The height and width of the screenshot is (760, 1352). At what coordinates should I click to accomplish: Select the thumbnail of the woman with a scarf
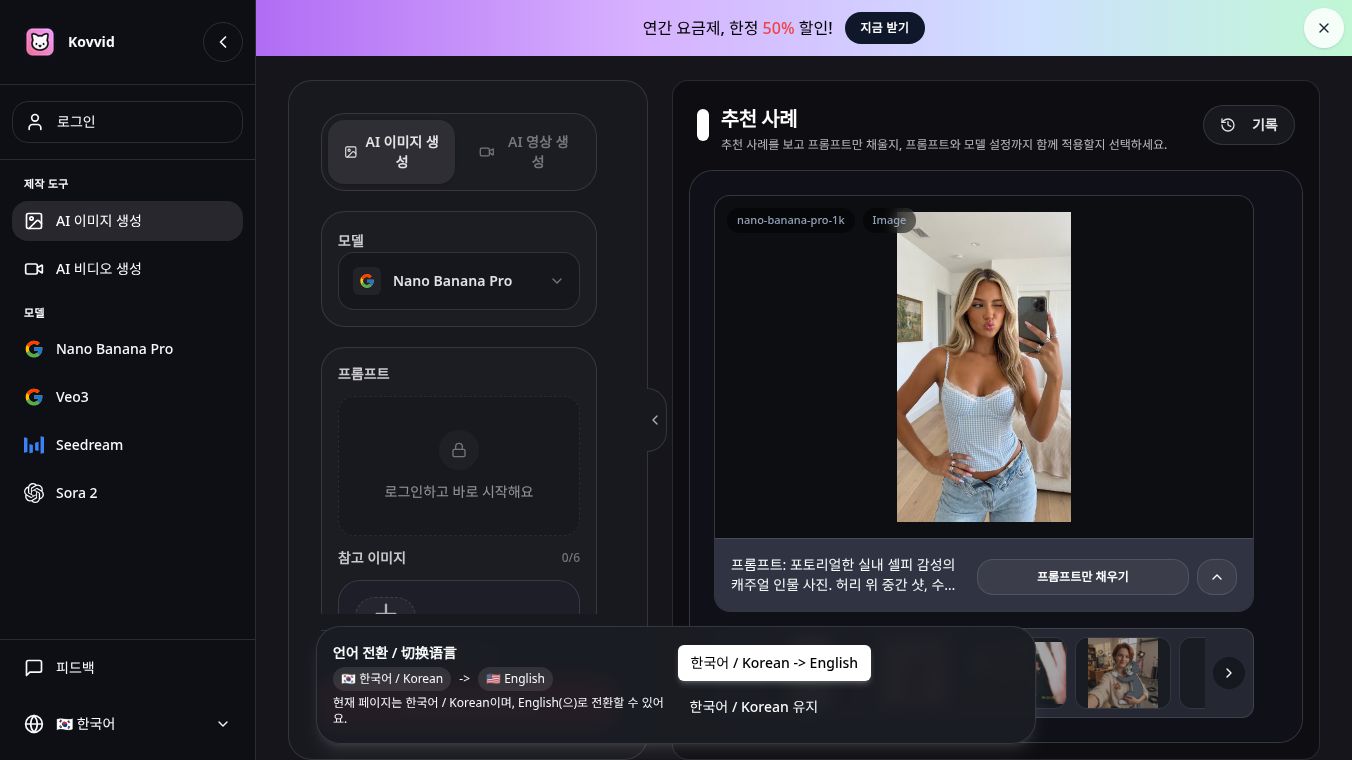1123,673
